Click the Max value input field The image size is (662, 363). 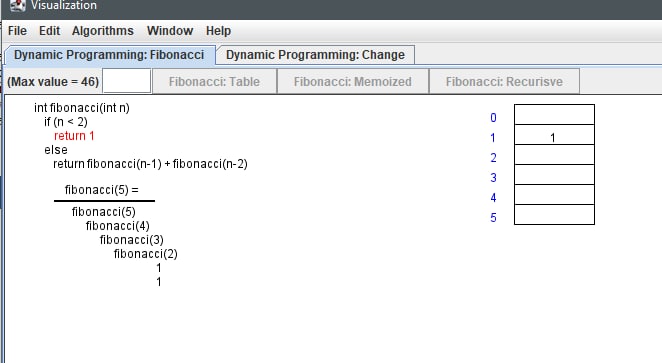tap(127, 81)
